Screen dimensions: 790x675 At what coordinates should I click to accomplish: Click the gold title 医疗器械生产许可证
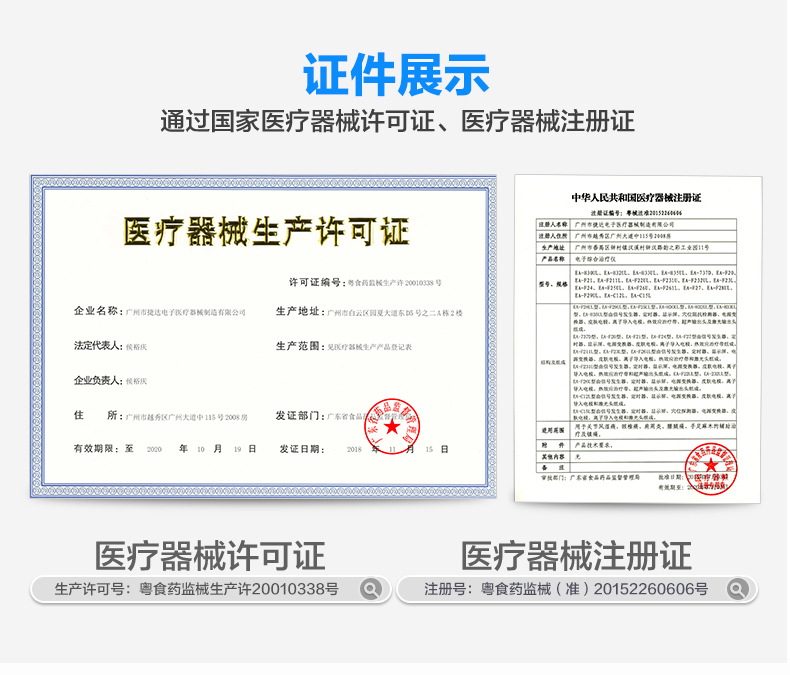pyautogui.click(x=267, y=232)
